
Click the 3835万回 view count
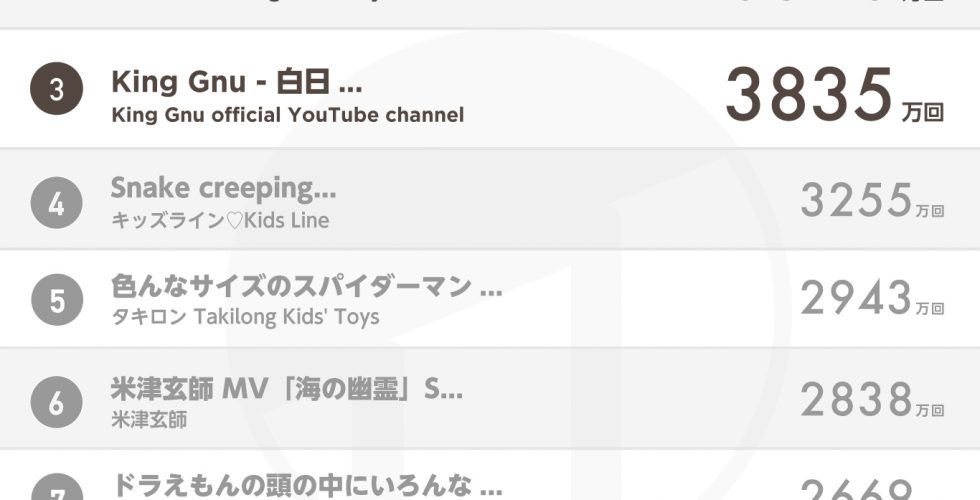[x=834, y=96]
